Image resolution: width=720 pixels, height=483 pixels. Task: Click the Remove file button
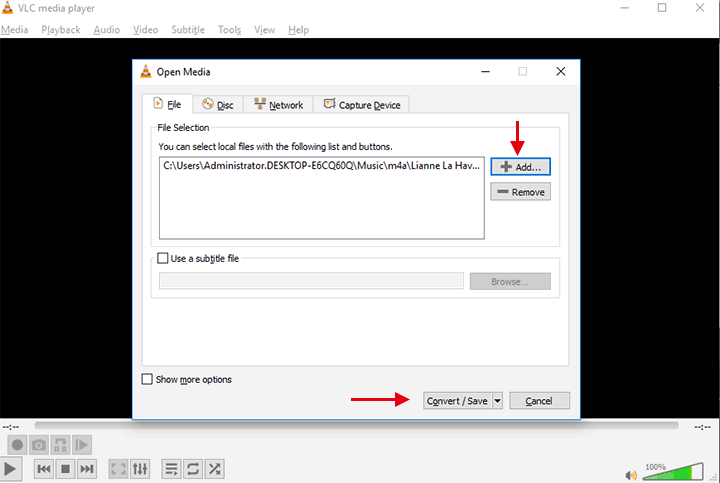pyautogui.click(x=520, y=192)
